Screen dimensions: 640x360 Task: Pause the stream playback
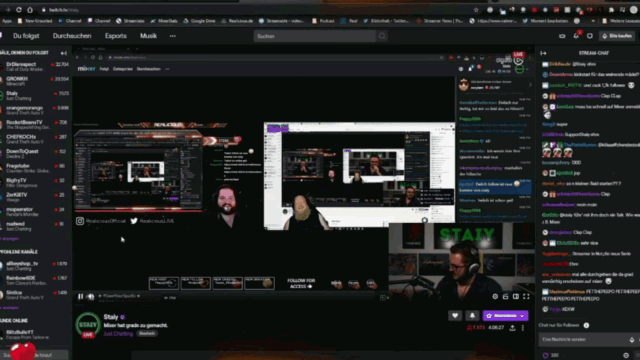(80, 297)
